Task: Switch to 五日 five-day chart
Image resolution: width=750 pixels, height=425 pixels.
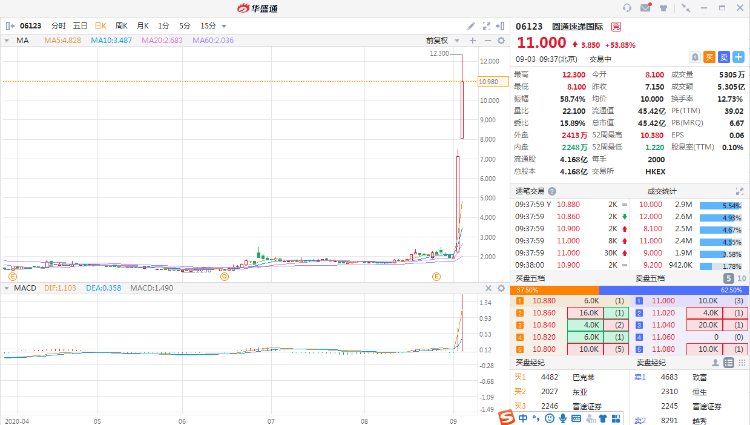Action: (80, 26)
